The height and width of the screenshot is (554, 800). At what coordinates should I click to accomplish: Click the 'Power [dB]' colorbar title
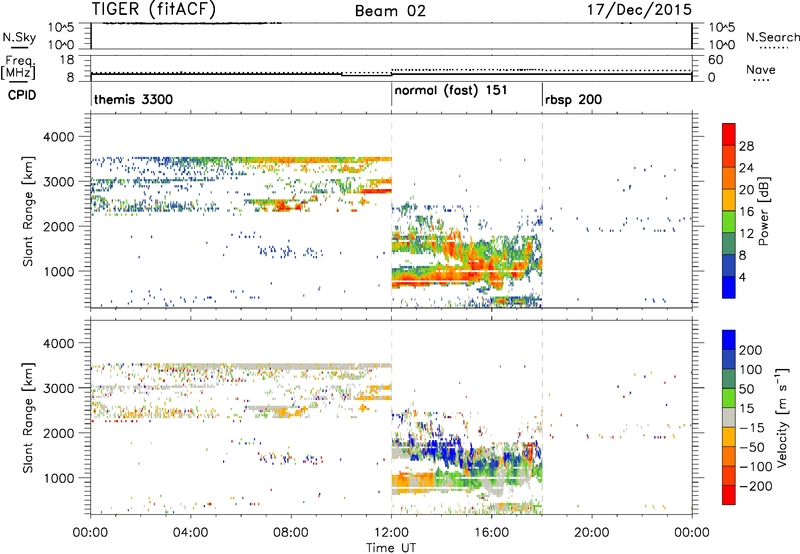[x=764, y=211]
